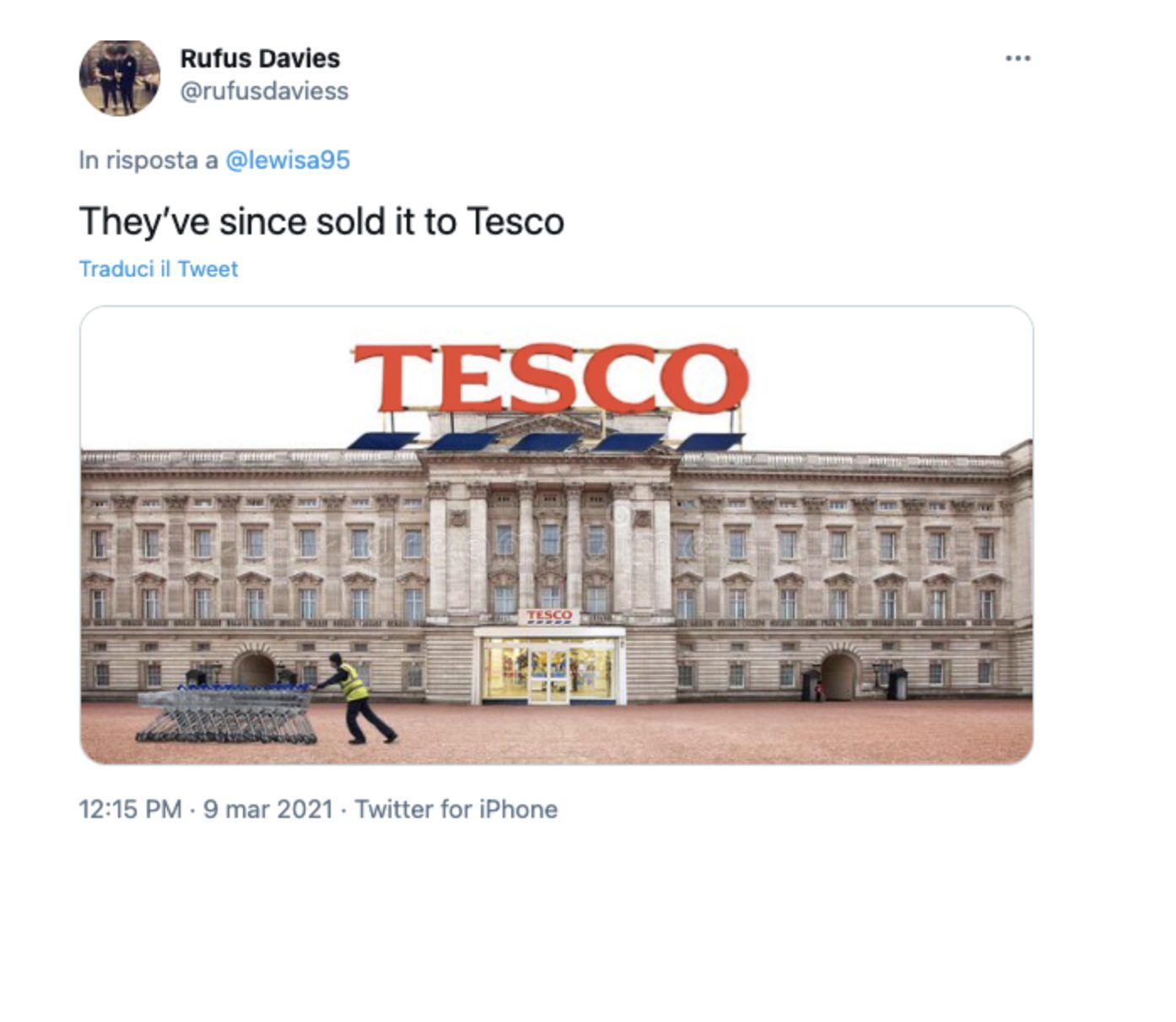Click the row of shopping trolleys
This screenshot has width=1176, height=1022.
tap(226, 713)
